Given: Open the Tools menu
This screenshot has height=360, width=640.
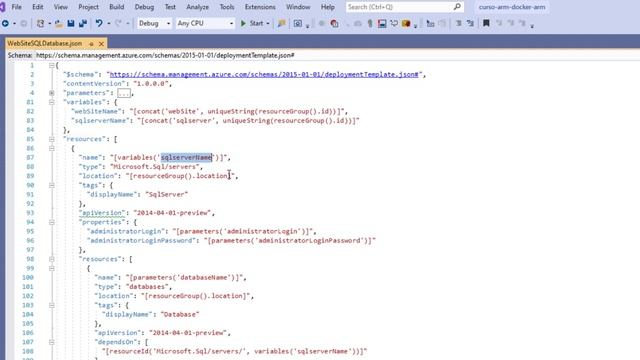Looking at the screenshot, I should [227, 7].
